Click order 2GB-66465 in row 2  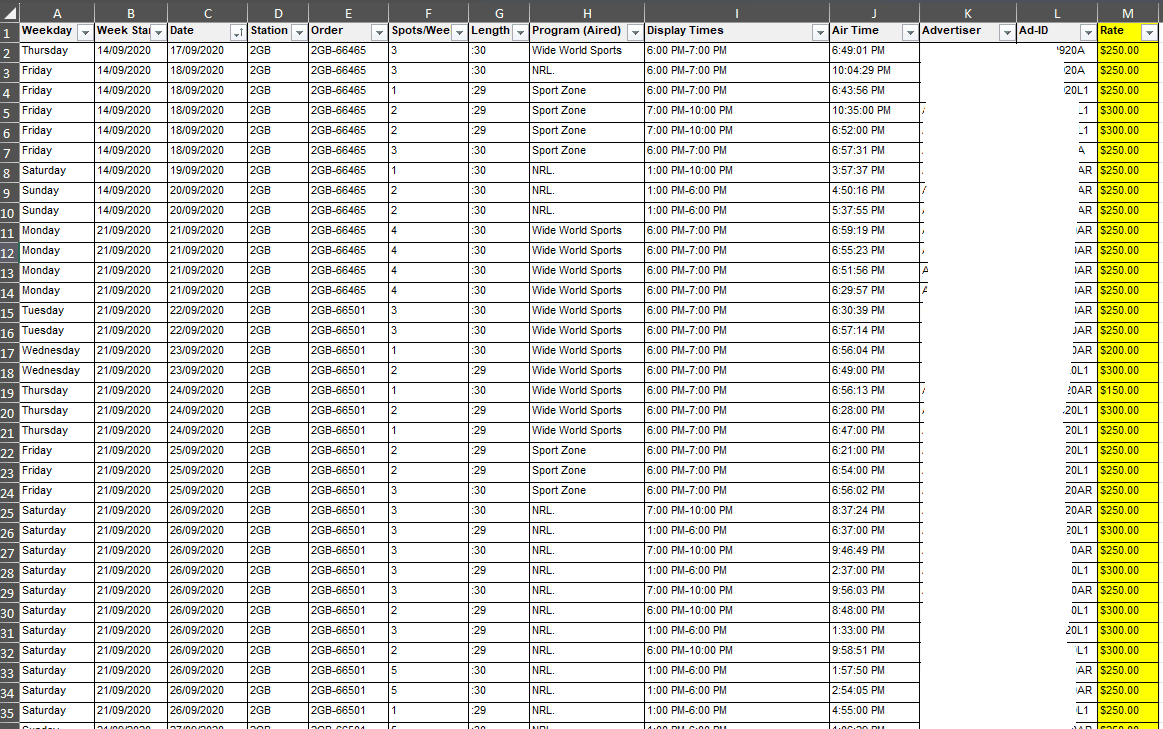click(x=338, y=50)
